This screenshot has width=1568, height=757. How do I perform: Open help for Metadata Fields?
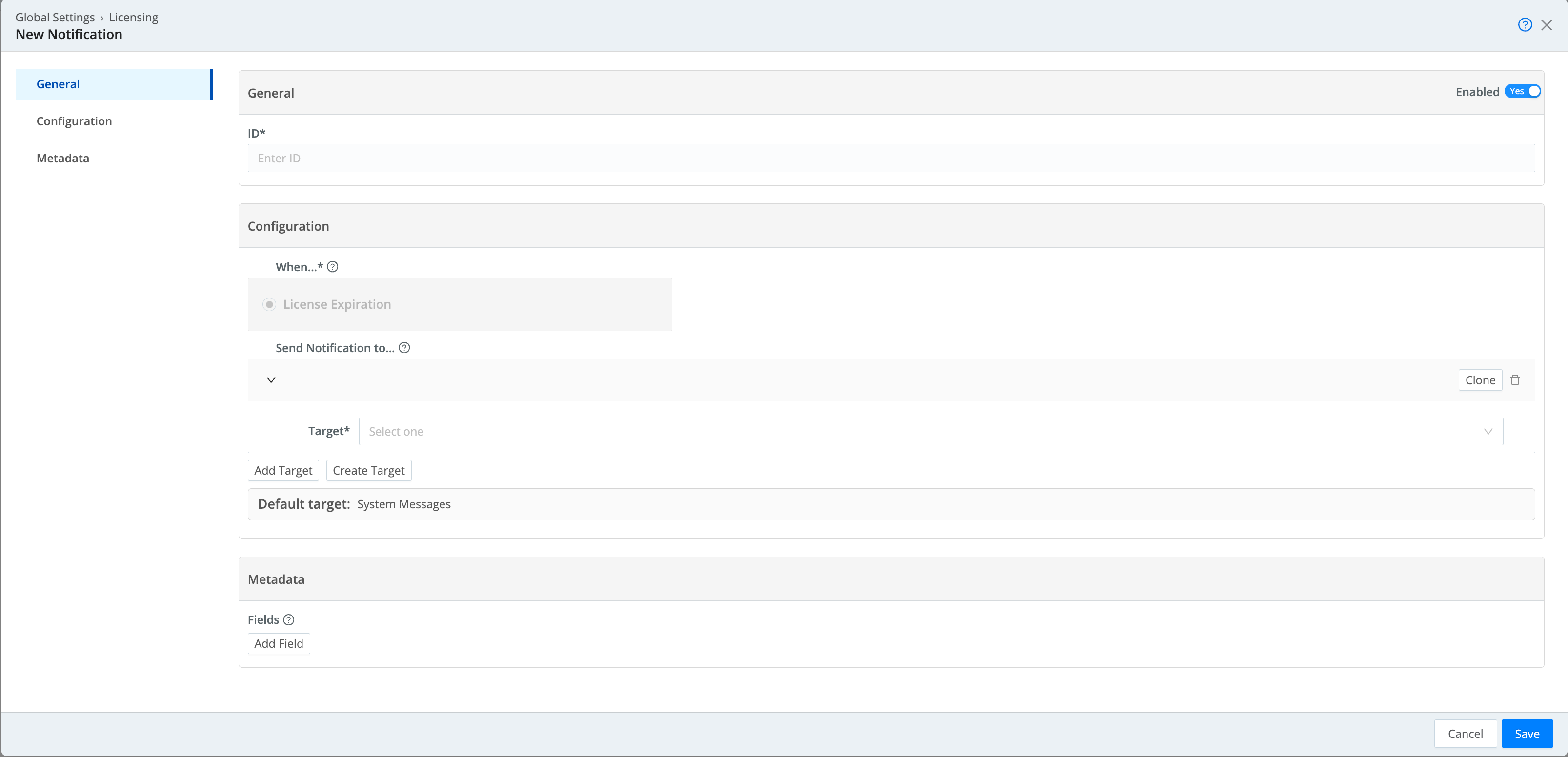pos(288,619)
